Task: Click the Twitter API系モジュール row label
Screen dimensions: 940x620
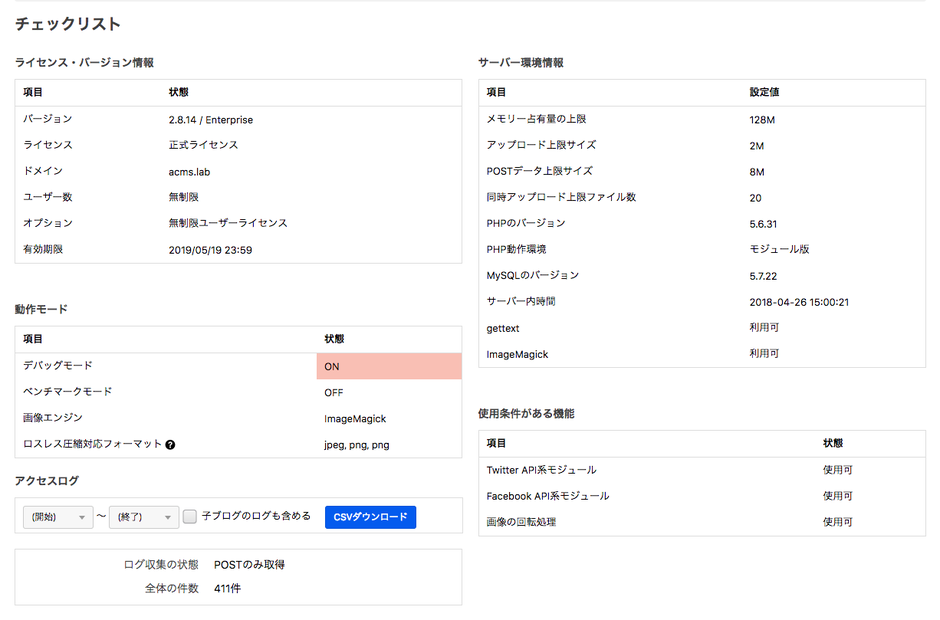Action: click(x=541, y=470)
